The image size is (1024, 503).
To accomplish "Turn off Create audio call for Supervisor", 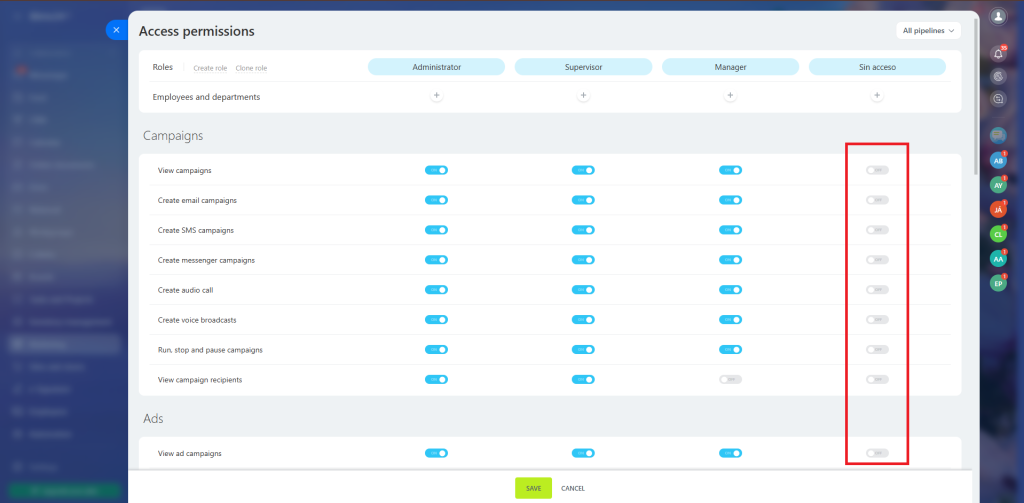I will click(583, 290).
